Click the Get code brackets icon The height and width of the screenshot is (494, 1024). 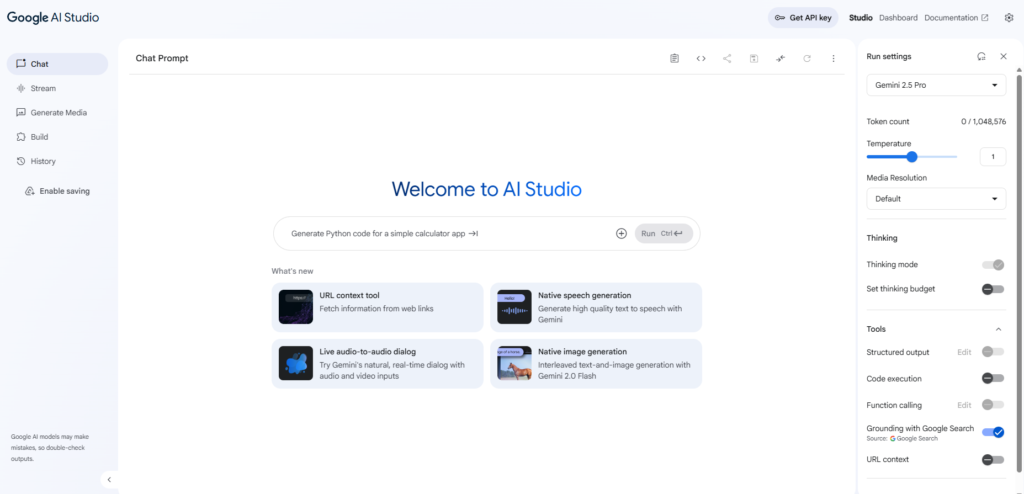(x=701, y=58)
